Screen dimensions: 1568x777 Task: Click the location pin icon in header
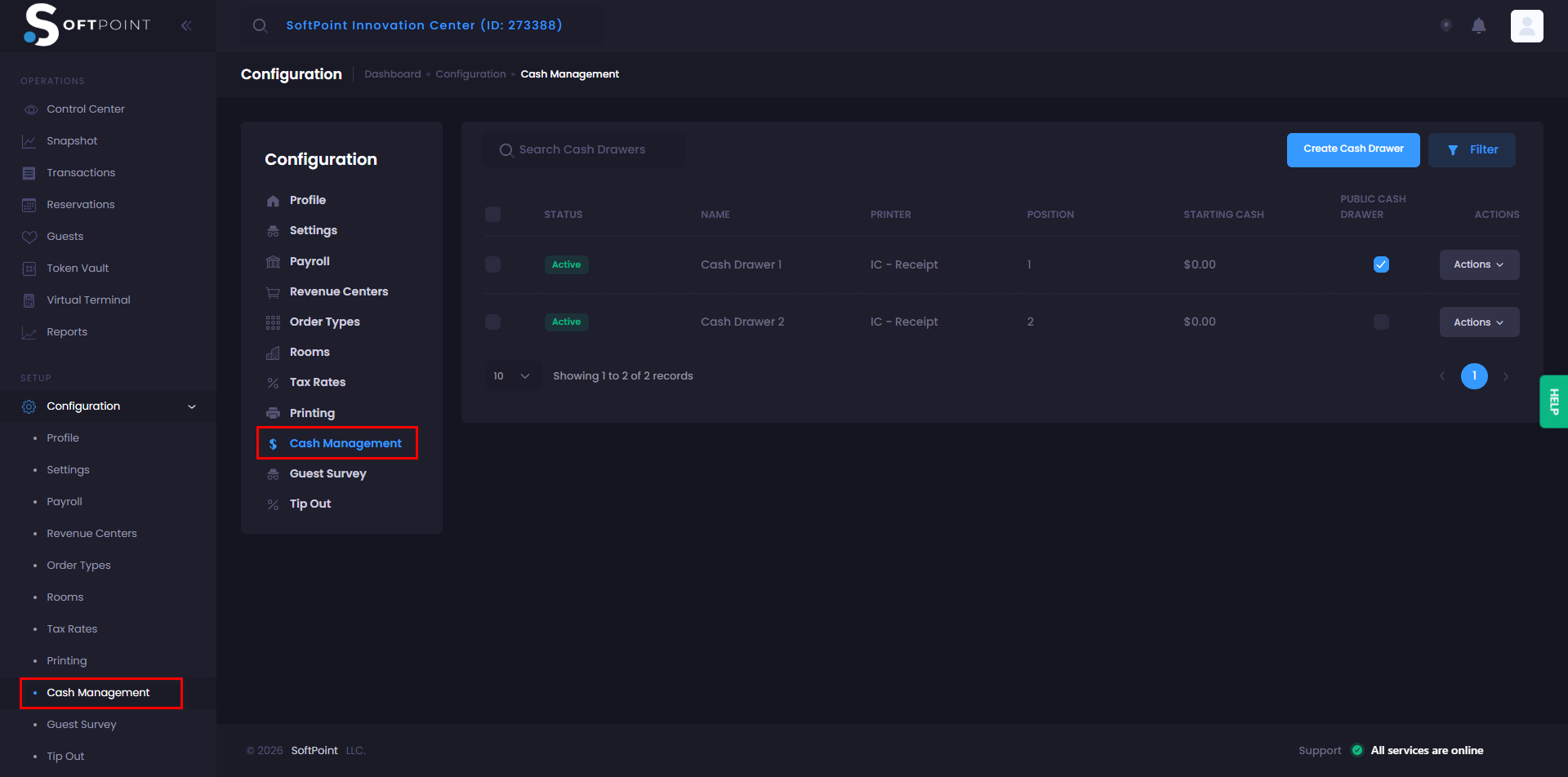[1445, 25]
